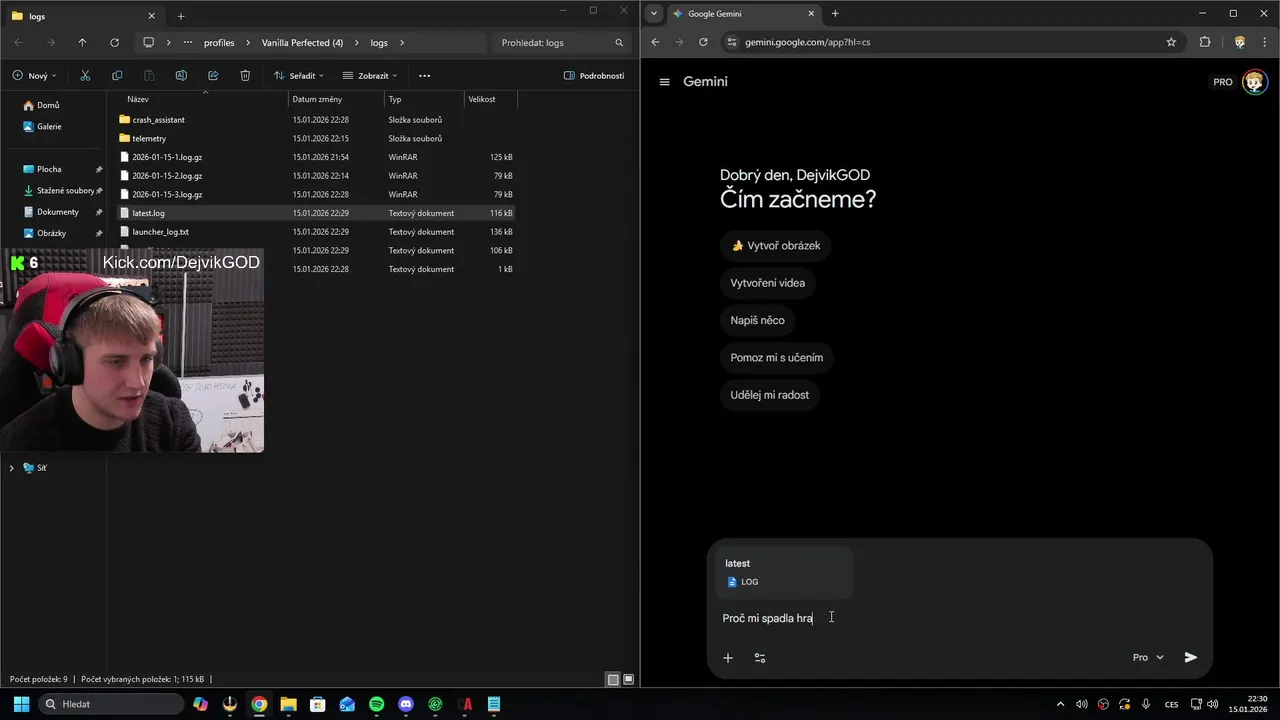Toggle the microphone icon in system tray
Image resolution: width=1280 pixels, height=720 pixels.
1146,704
